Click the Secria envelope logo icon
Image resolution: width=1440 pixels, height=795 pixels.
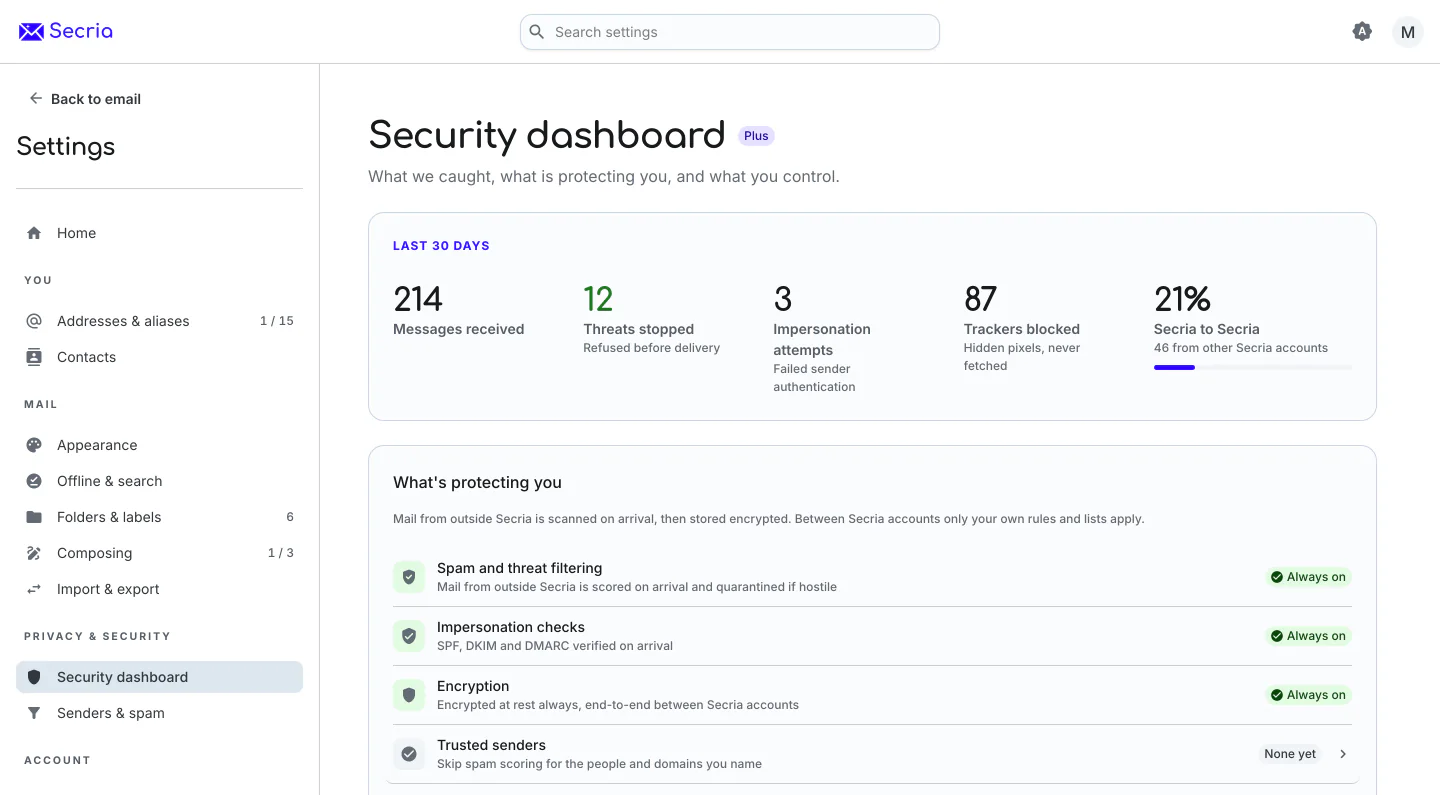tap(31, 32)
